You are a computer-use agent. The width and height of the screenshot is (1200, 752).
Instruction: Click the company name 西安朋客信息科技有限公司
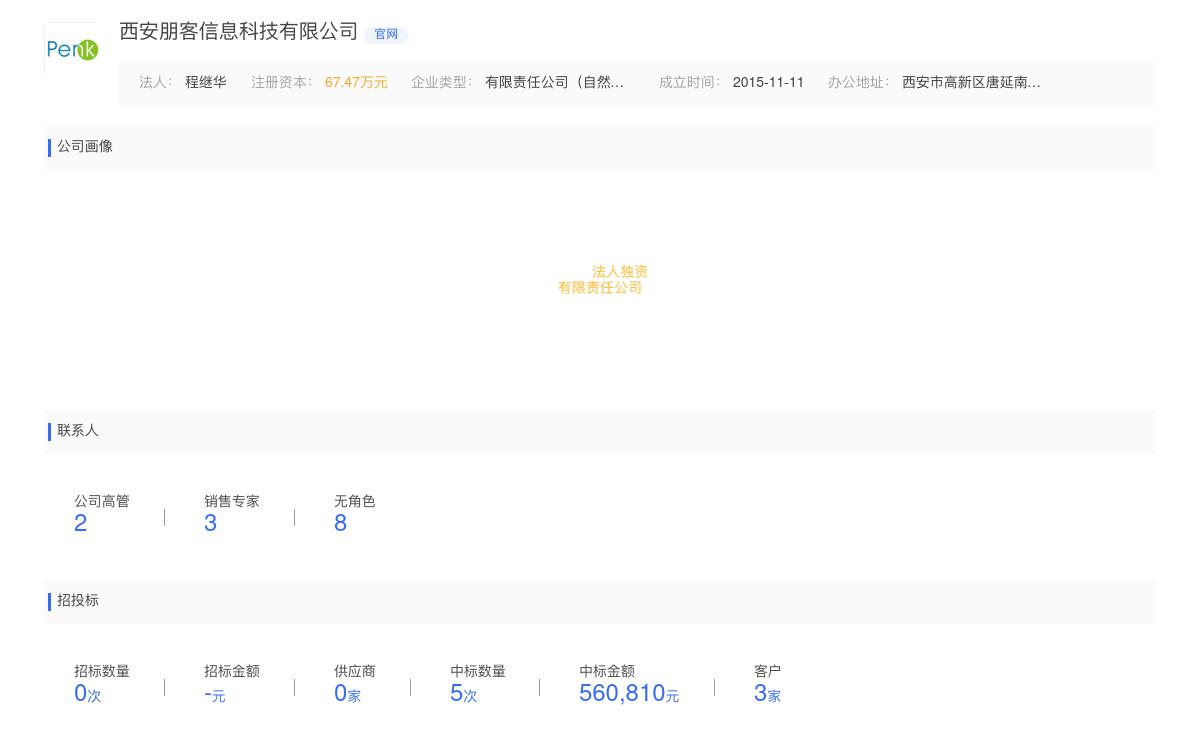point(237,32)
